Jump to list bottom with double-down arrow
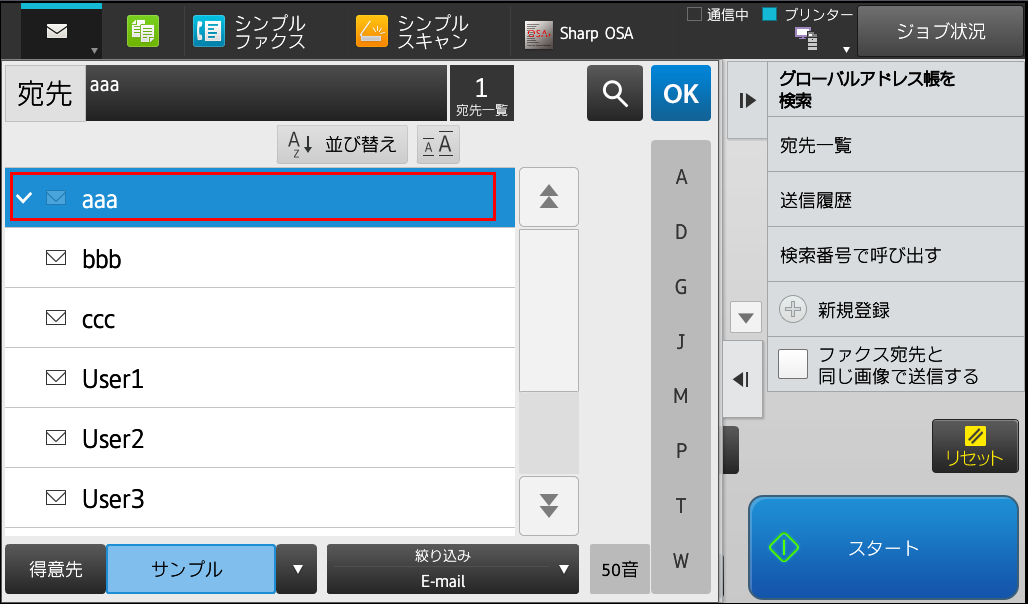Screen dimensions: 1028x604 [x=549, y=506]
